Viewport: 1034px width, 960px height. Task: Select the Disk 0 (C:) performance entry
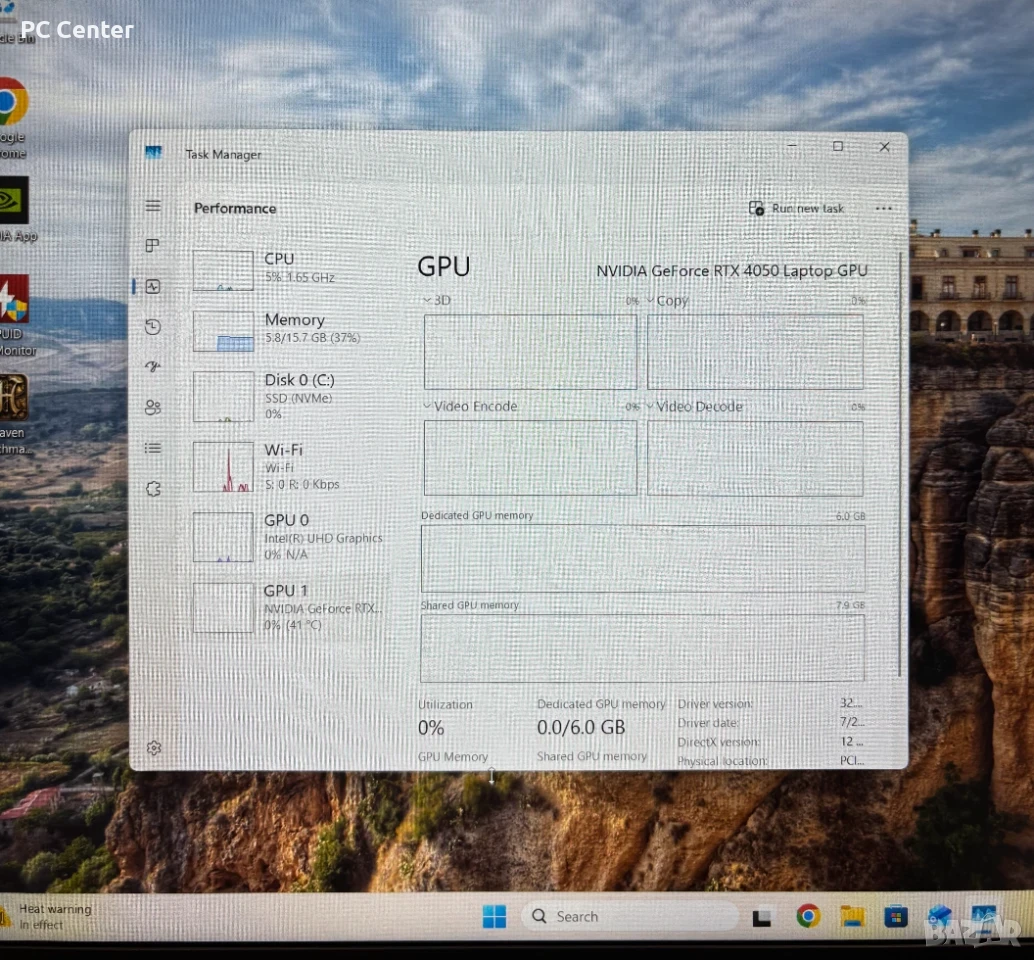[290, 396]
